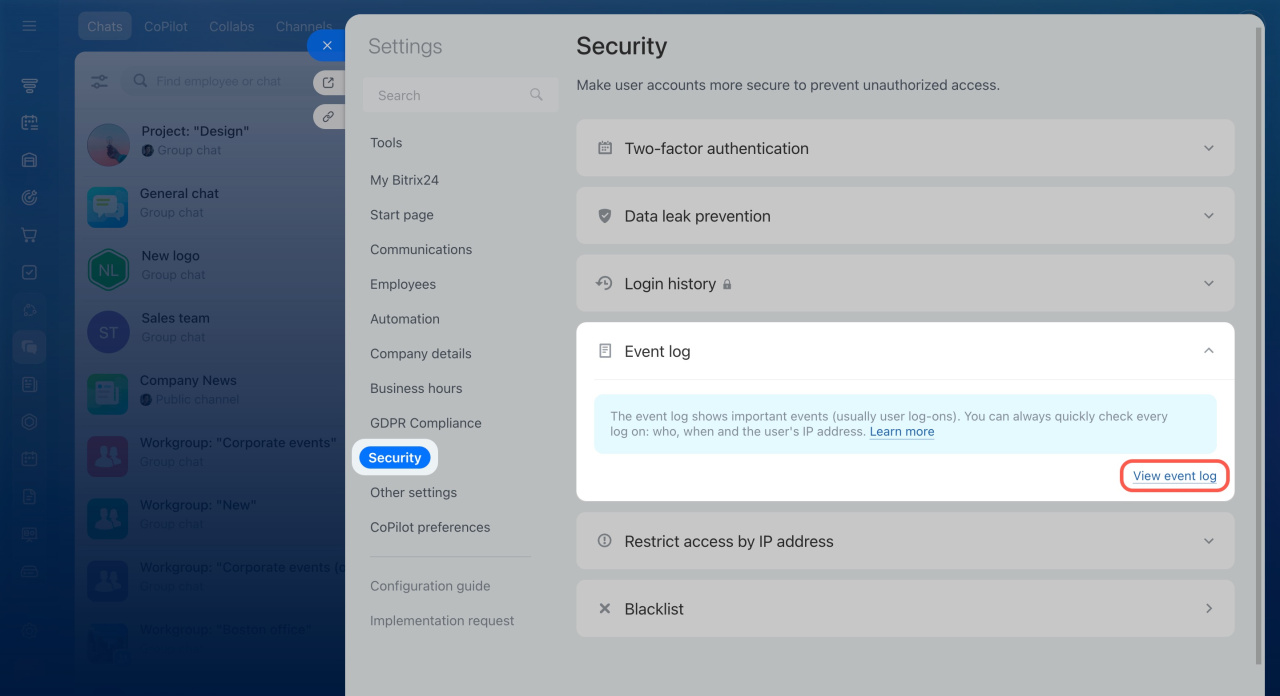Open the Blacklist section
This screenshot has width=1280, height=696.
point(1208,609)
